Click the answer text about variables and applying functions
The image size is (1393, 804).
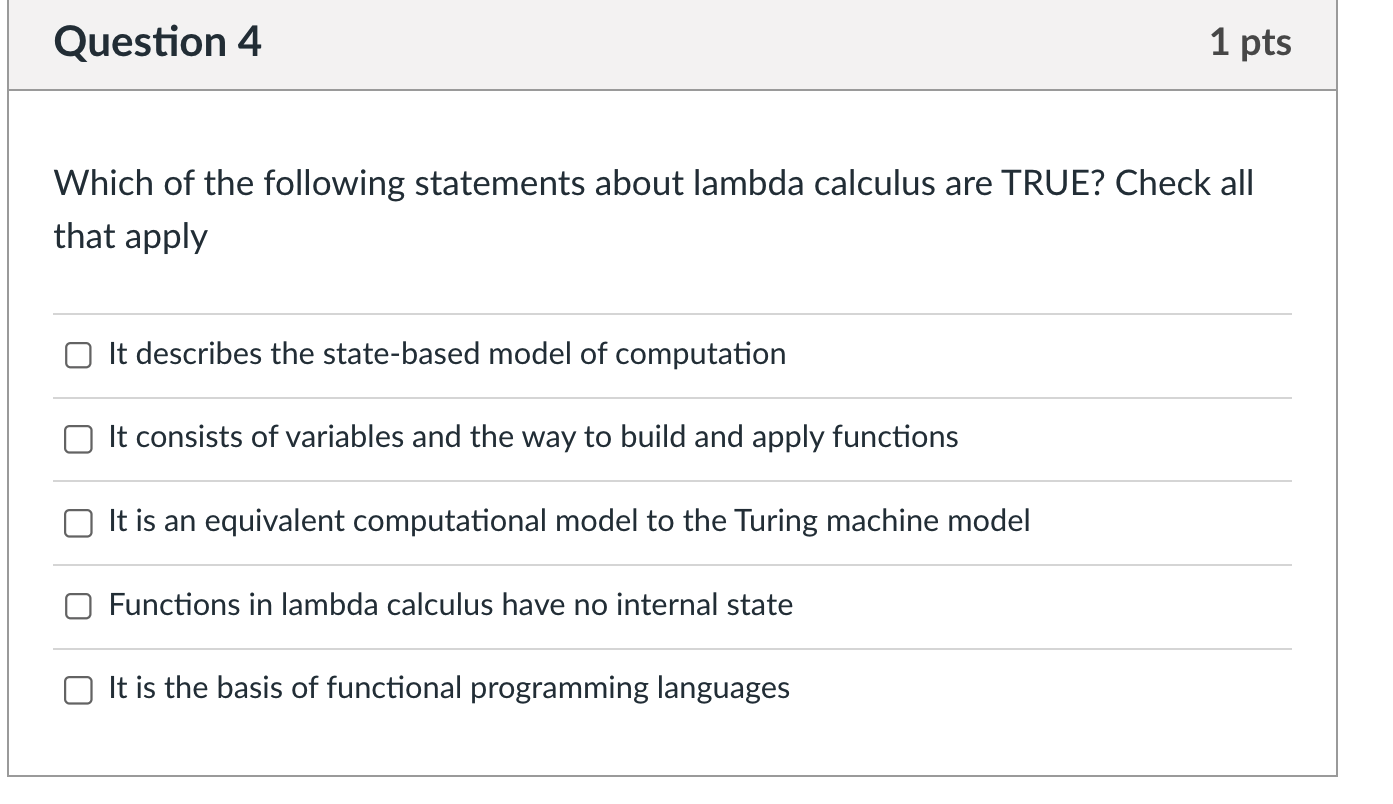533,438
